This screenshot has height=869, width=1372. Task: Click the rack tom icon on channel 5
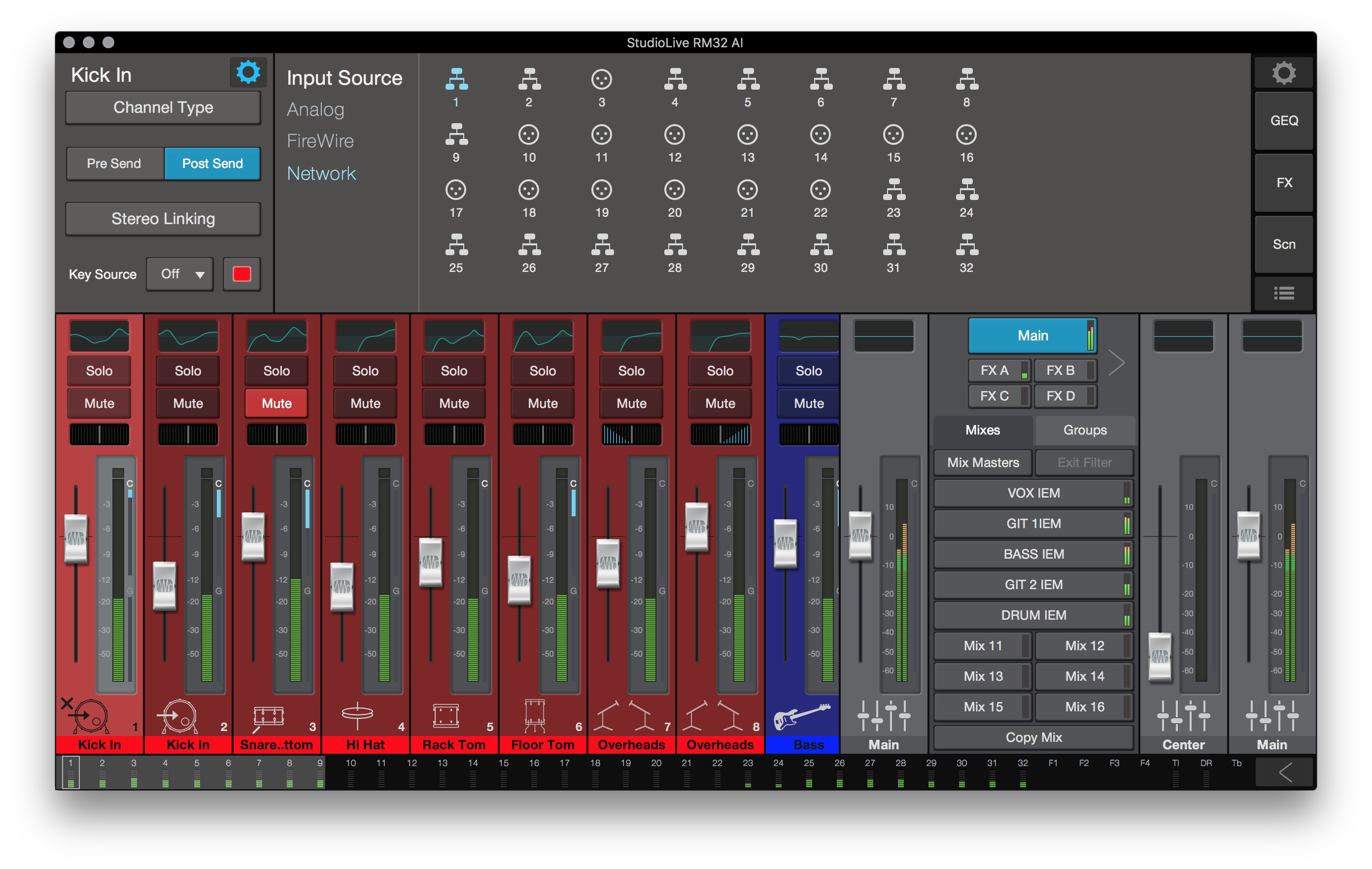446,716
